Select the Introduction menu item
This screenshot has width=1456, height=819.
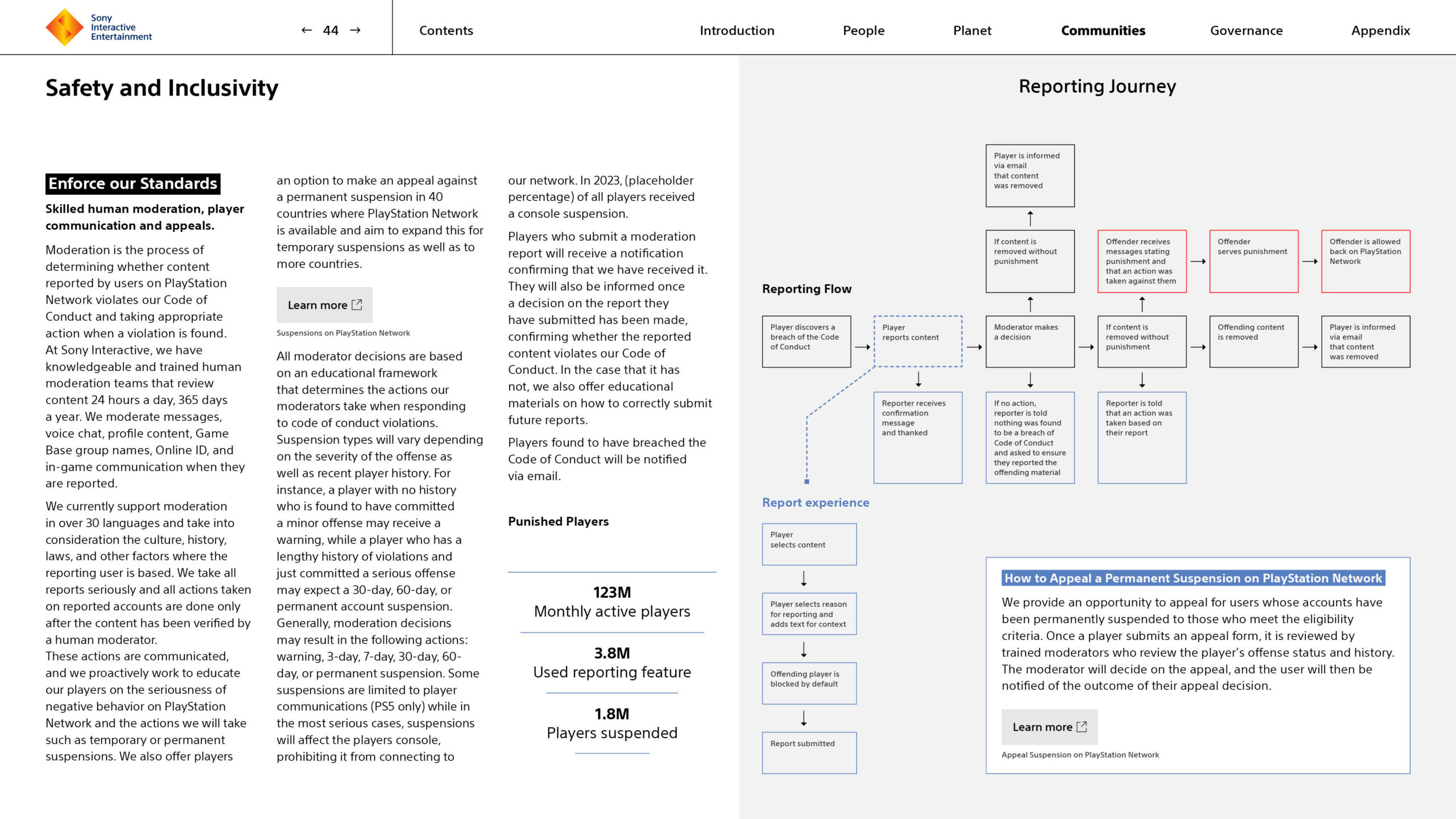(737, 30)
